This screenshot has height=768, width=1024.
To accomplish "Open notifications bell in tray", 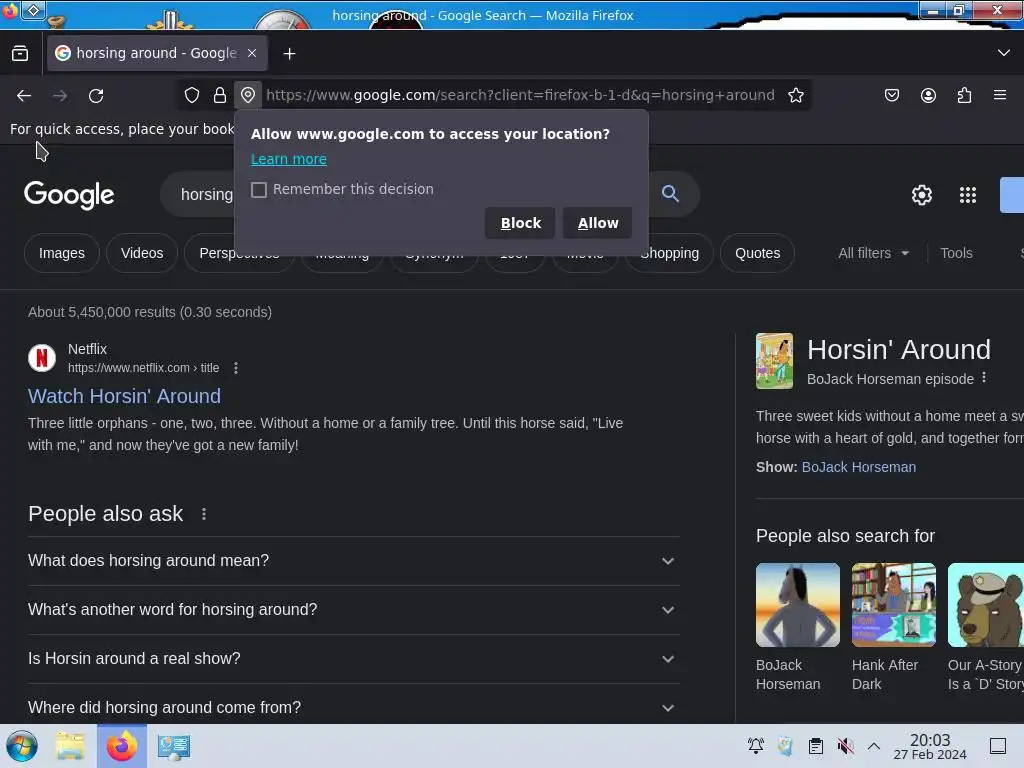I will 756,746.
